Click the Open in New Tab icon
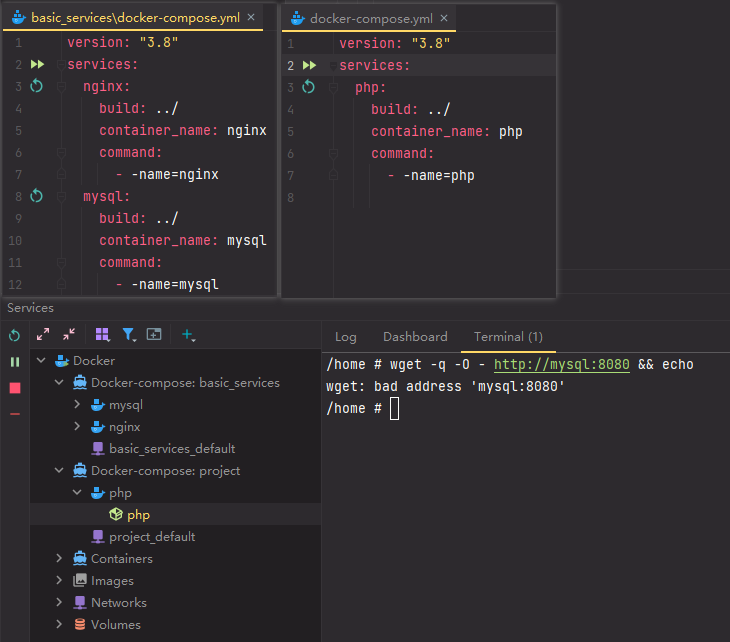This screenshot has height=642, width=730. (154, 335)
